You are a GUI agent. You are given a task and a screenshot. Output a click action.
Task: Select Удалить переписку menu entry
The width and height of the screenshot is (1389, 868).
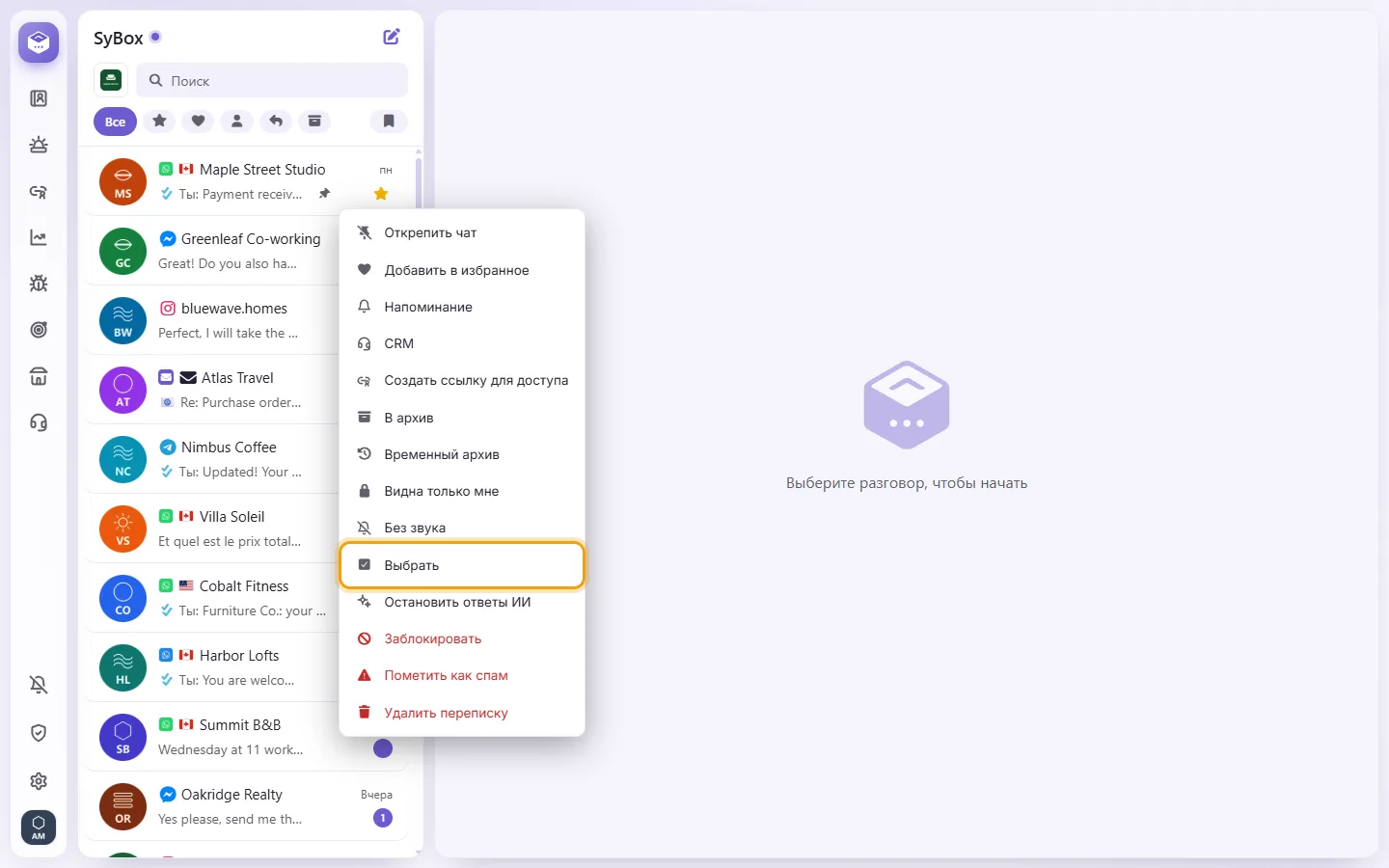click(462, 713)
